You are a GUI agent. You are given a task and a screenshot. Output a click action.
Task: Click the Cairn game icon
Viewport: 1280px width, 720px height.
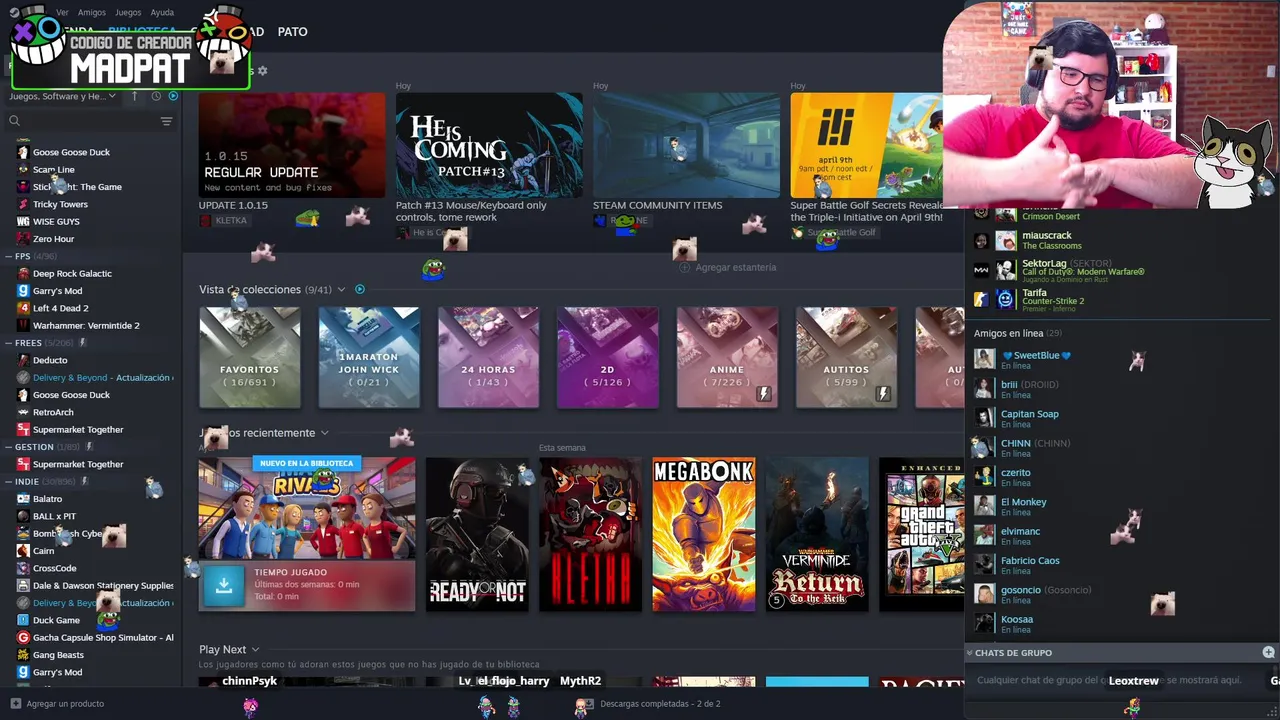tap(23, 551)
